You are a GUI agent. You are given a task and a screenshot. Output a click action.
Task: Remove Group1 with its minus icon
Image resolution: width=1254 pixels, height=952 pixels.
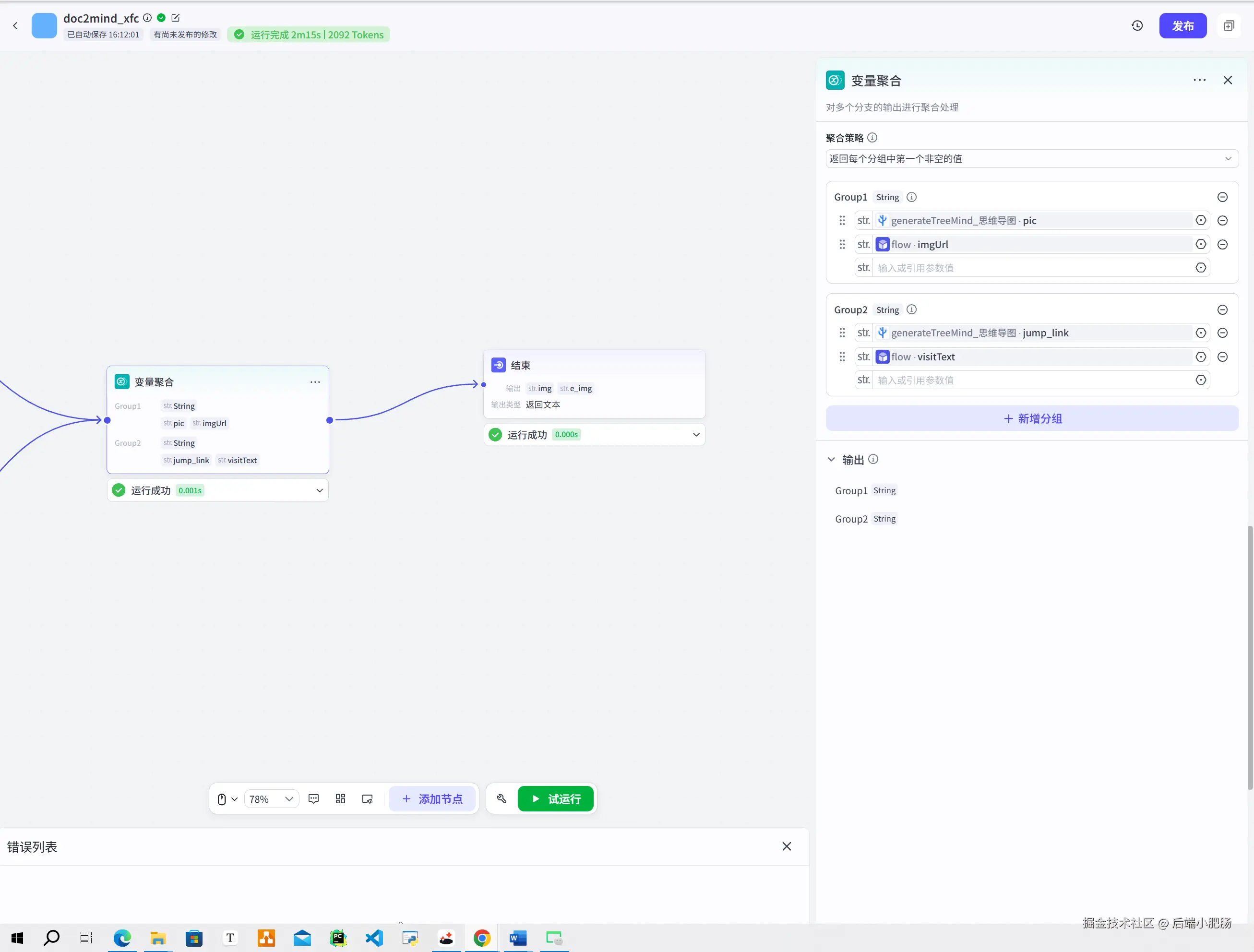(x=1222, y=197)
